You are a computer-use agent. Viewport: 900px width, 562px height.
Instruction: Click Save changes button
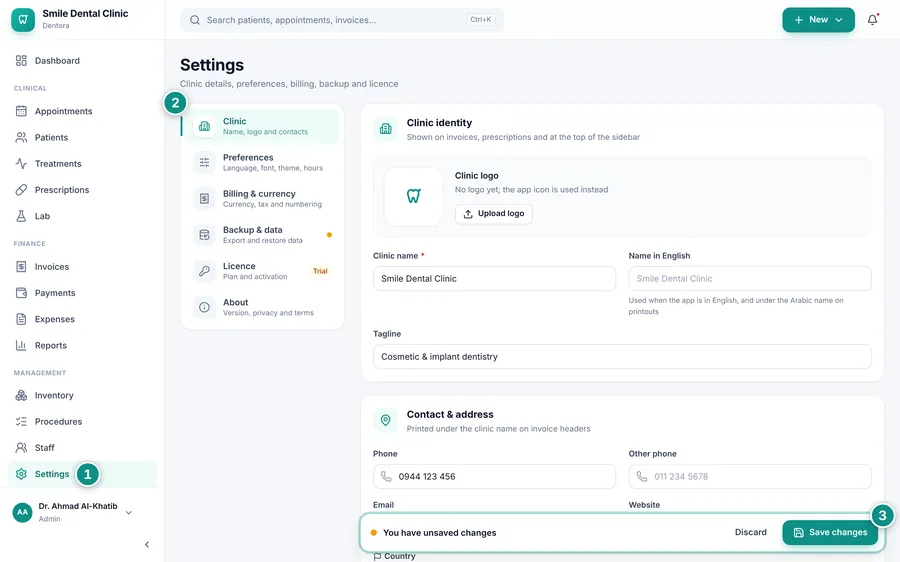[x=830, y=532]
